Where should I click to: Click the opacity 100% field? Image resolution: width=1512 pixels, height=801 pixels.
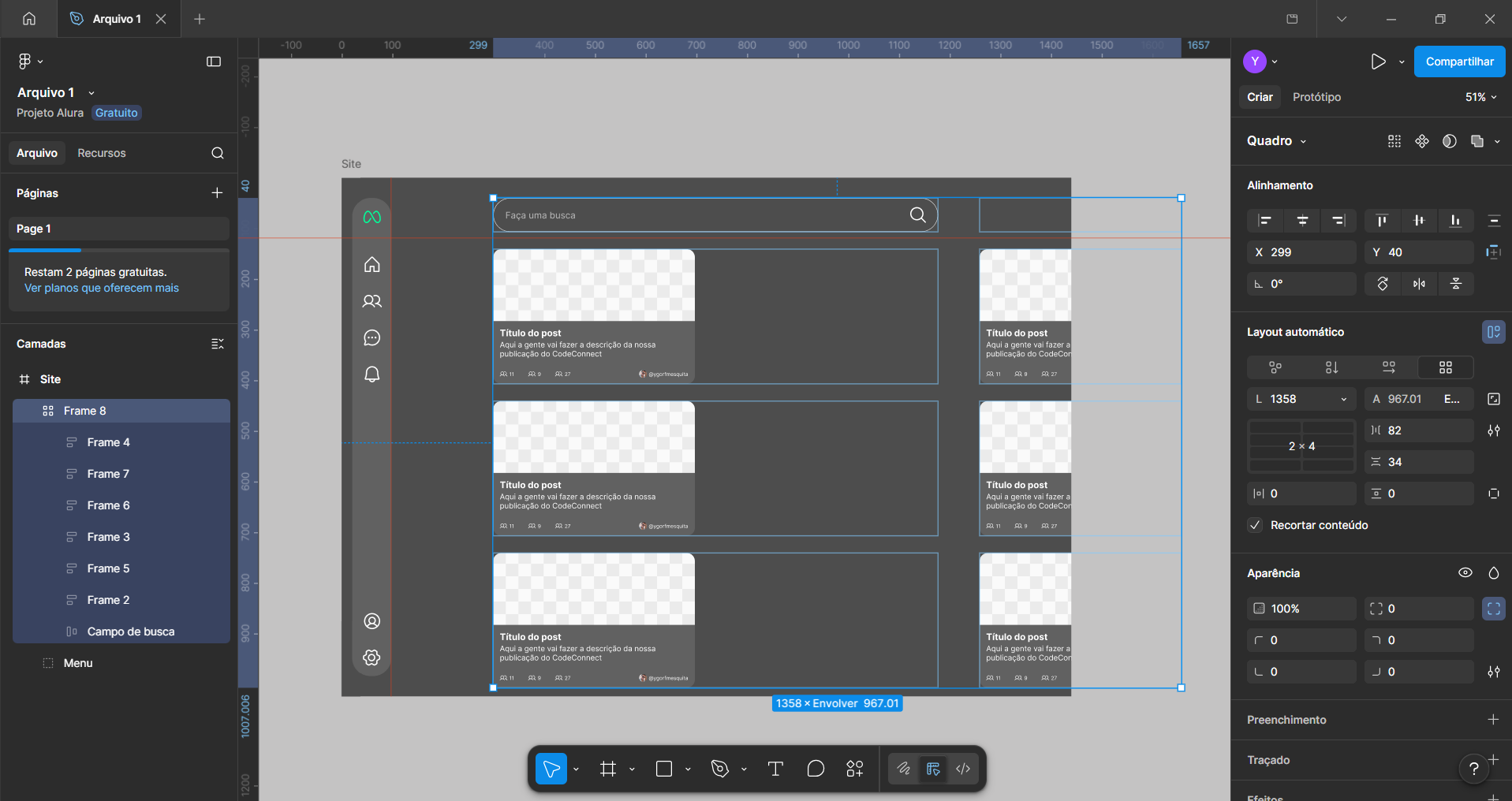1301,609
